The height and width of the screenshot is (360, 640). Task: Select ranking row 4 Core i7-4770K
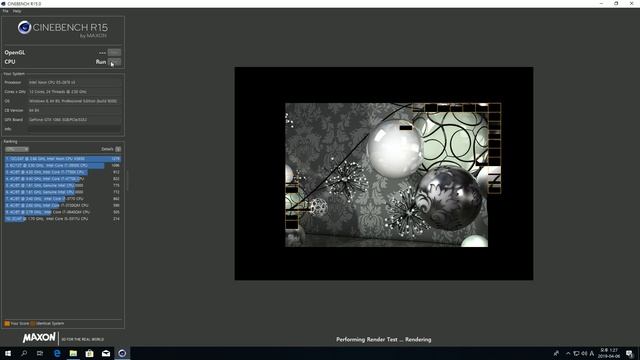coord(63,179)
